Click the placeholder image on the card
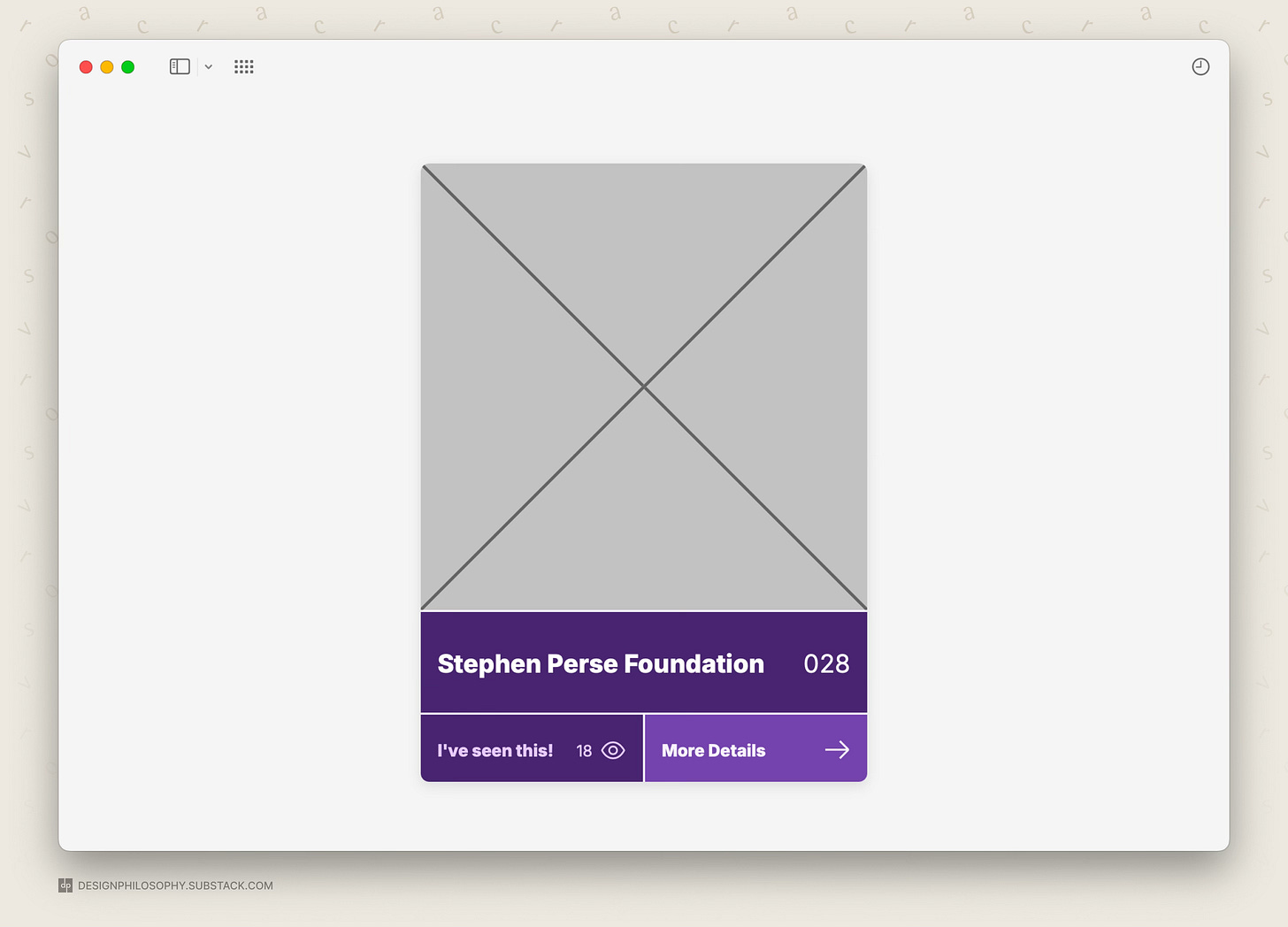Image resolution: width=1288 pixels, height=927 pixels. point(644,387)
